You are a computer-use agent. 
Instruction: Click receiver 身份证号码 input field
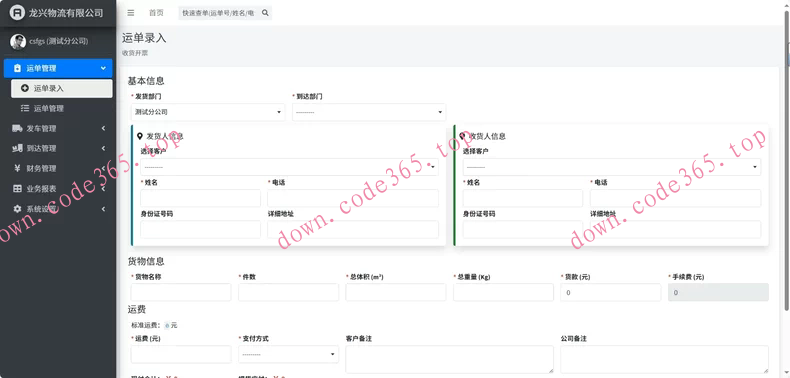(523, 229)
